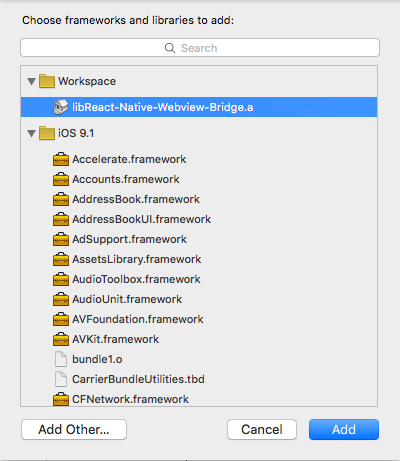Open the Add Other... file chooser
Screen dimensions: 400x461
[x=74, y=429]
